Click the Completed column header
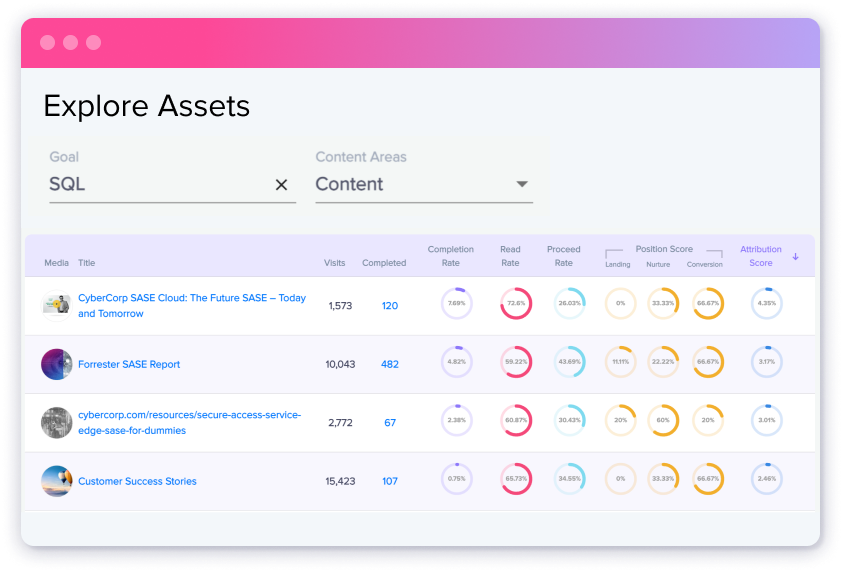Viewport: 843px width, 572px height. pyautogui.click(x=384, y=263)
